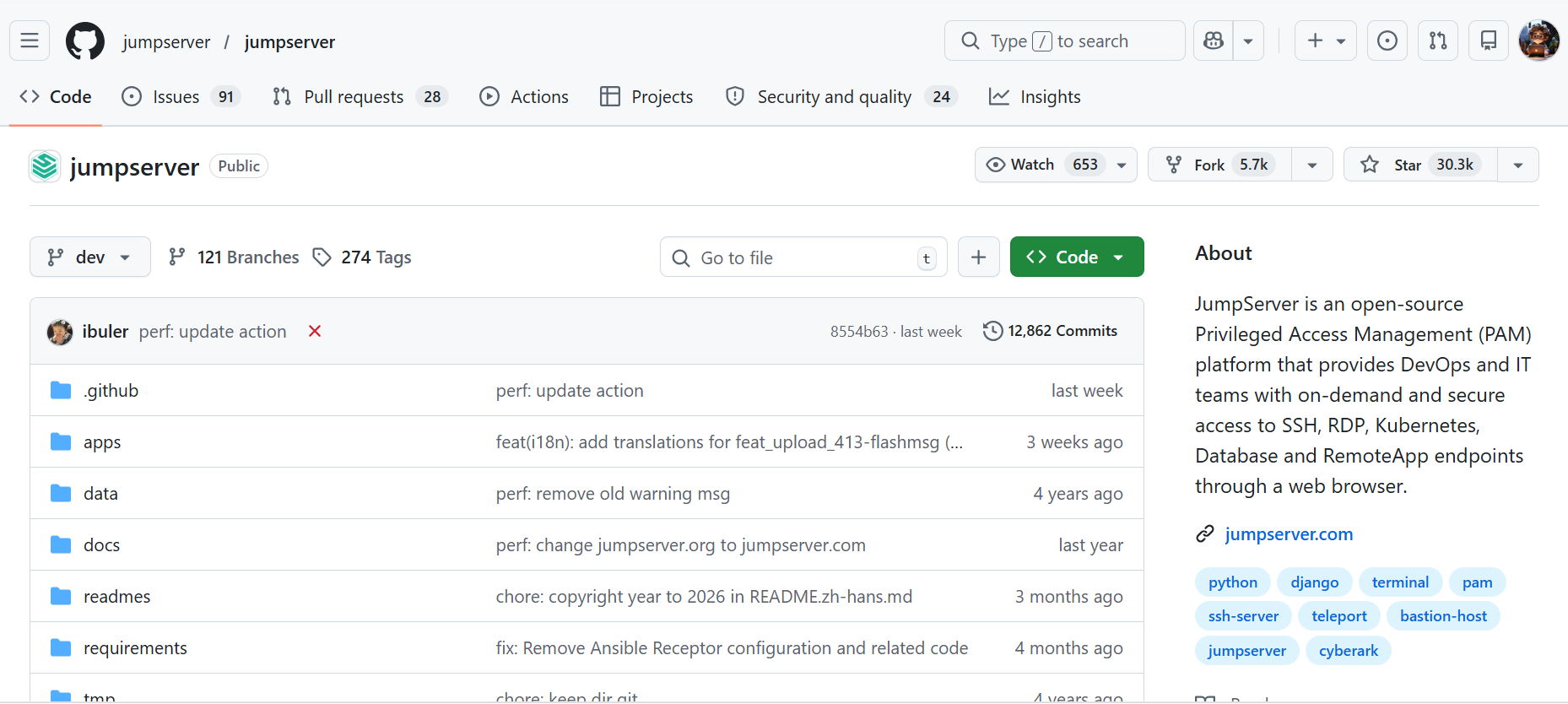The image size is (1568, 704).
Task: Open the Copilot chat icon
Action: [1214, 41]
